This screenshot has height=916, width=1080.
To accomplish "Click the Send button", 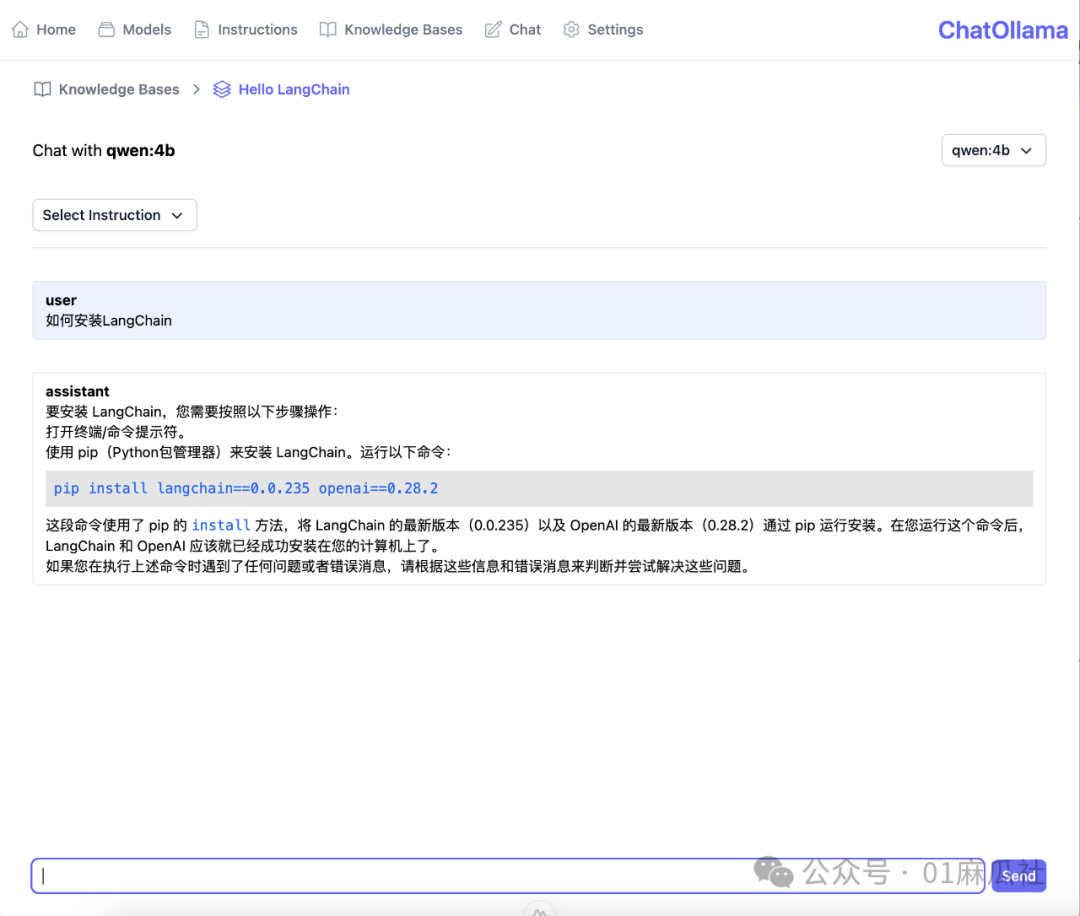I will 1018,875.
